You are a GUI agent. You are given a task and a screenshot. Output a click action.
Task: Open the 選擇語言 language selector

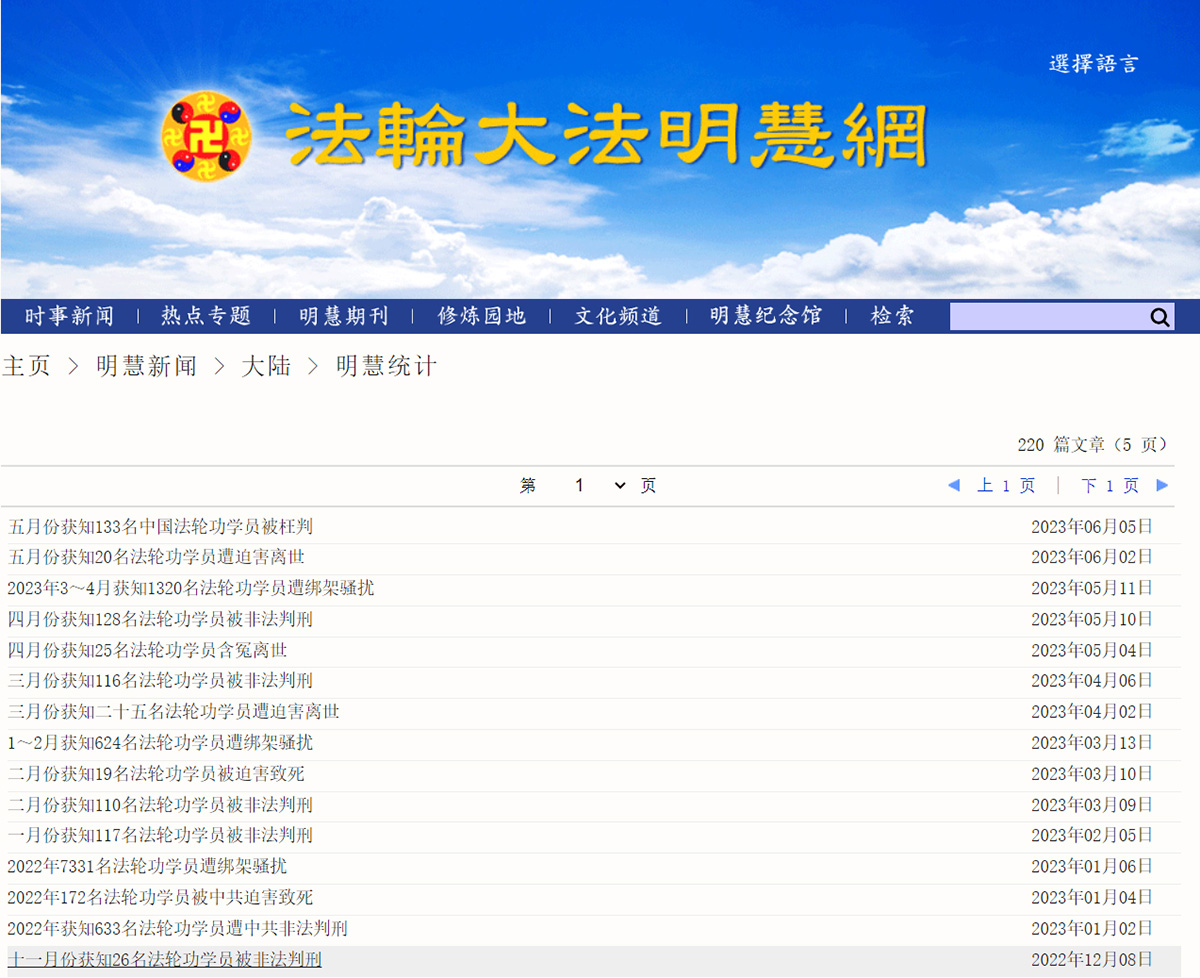[x=1093, y=64]
